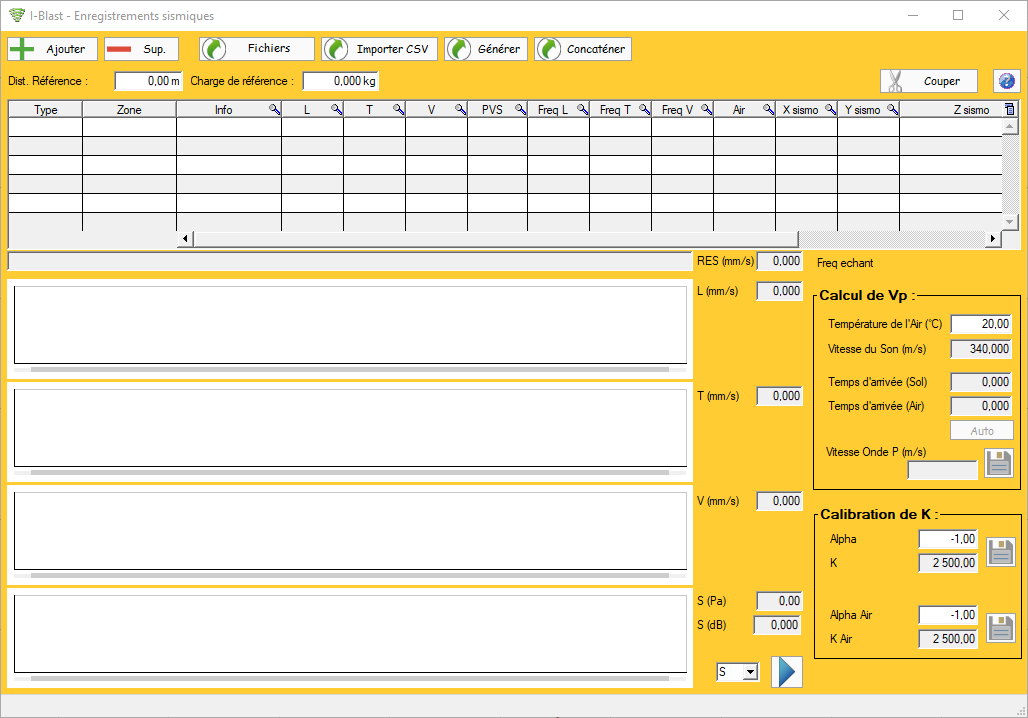Save Alpha and K with floppy icon
The image size is (1028, 718).
pos(1000,551)
